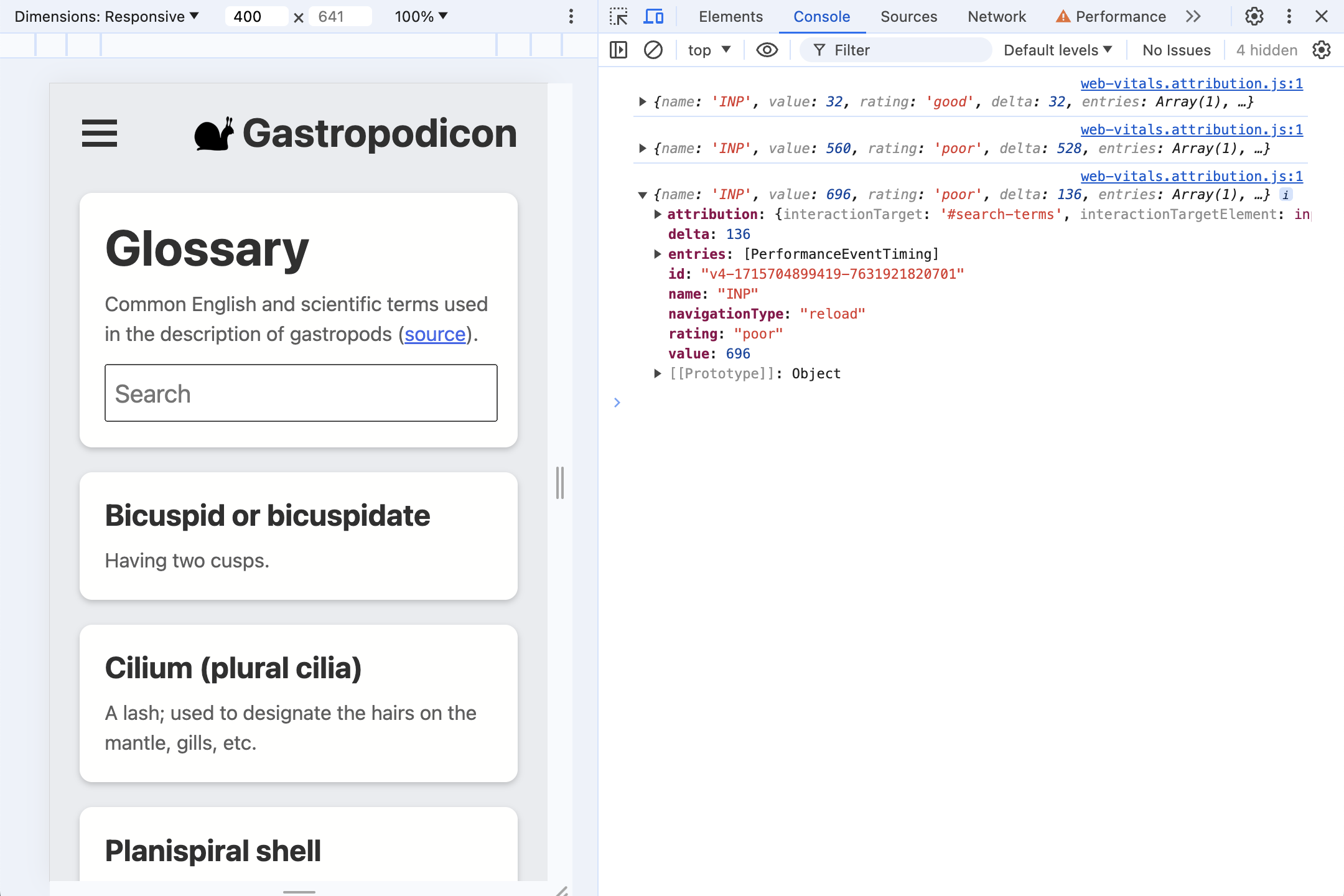Click the DevTools settings gear icon

pos(1254,17)
